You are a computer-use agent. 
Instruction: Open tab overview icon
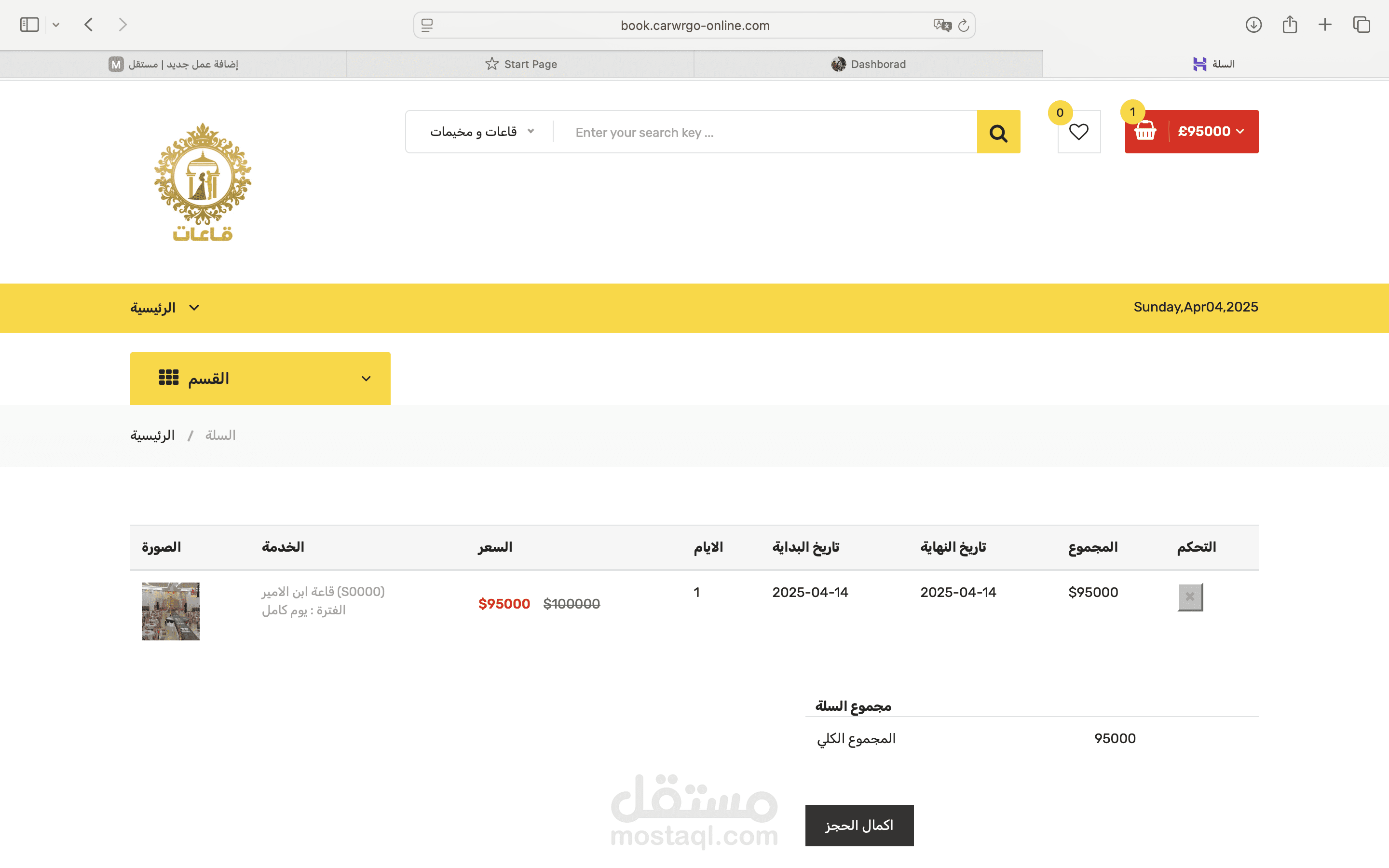click(x=1362, y=25)
